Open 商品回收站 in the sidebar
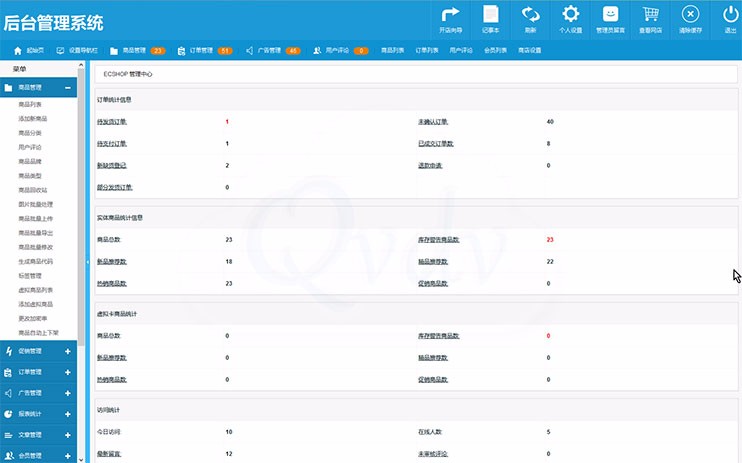Viewport: 742px width, 463px height. coord(33,190)
